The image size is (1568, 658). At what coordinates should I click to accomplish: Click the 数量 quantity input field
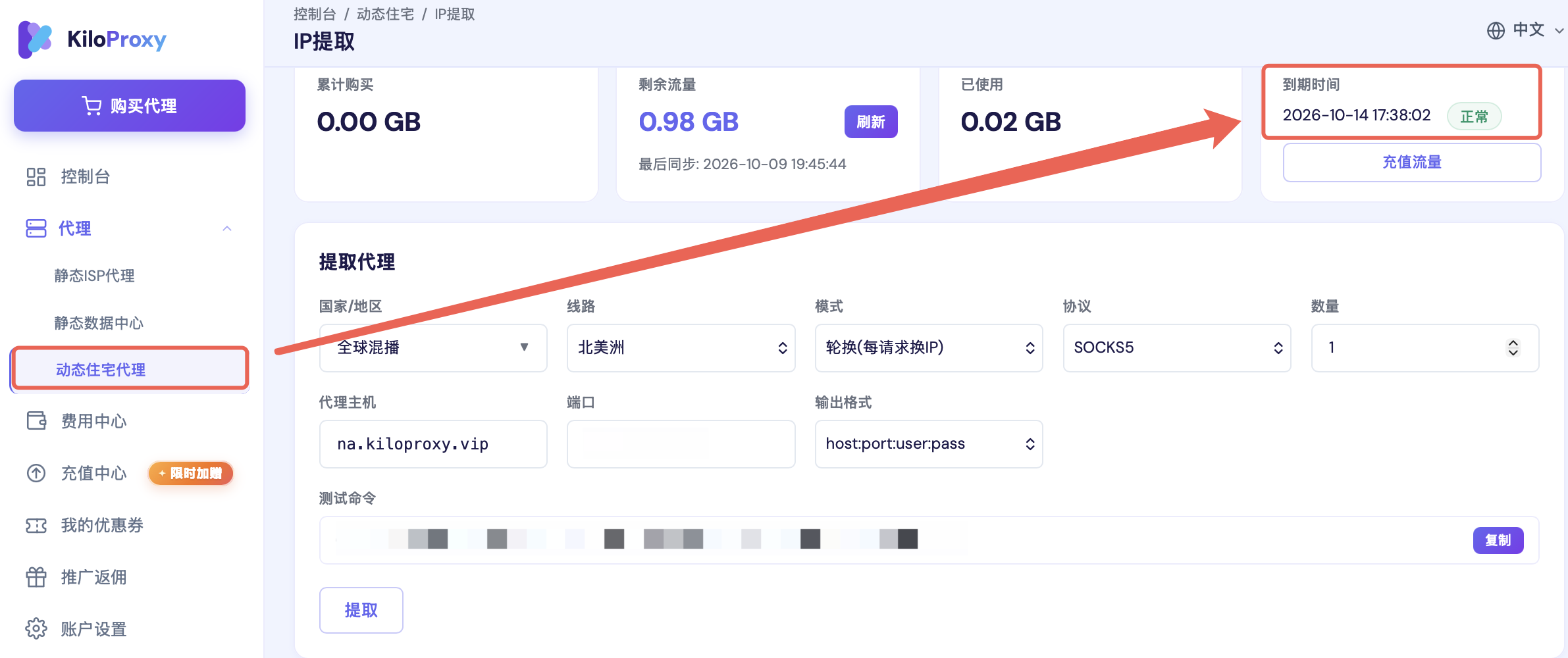1425,347
